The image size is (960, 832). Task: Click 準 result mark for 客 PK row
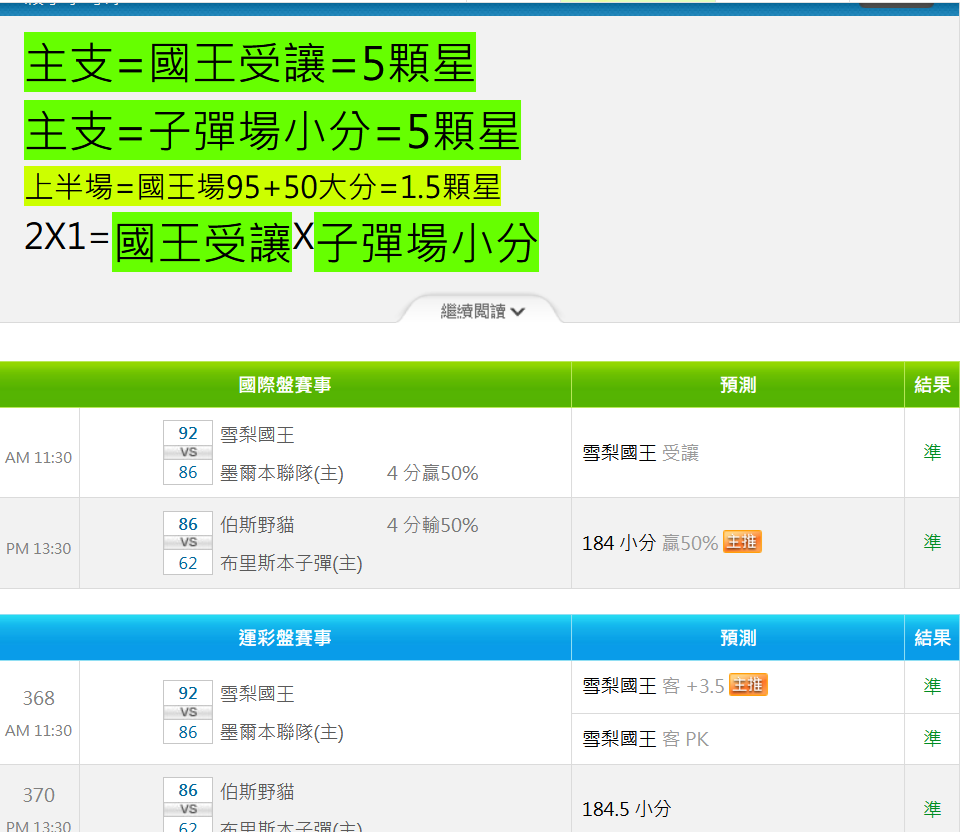coord(932,738)
